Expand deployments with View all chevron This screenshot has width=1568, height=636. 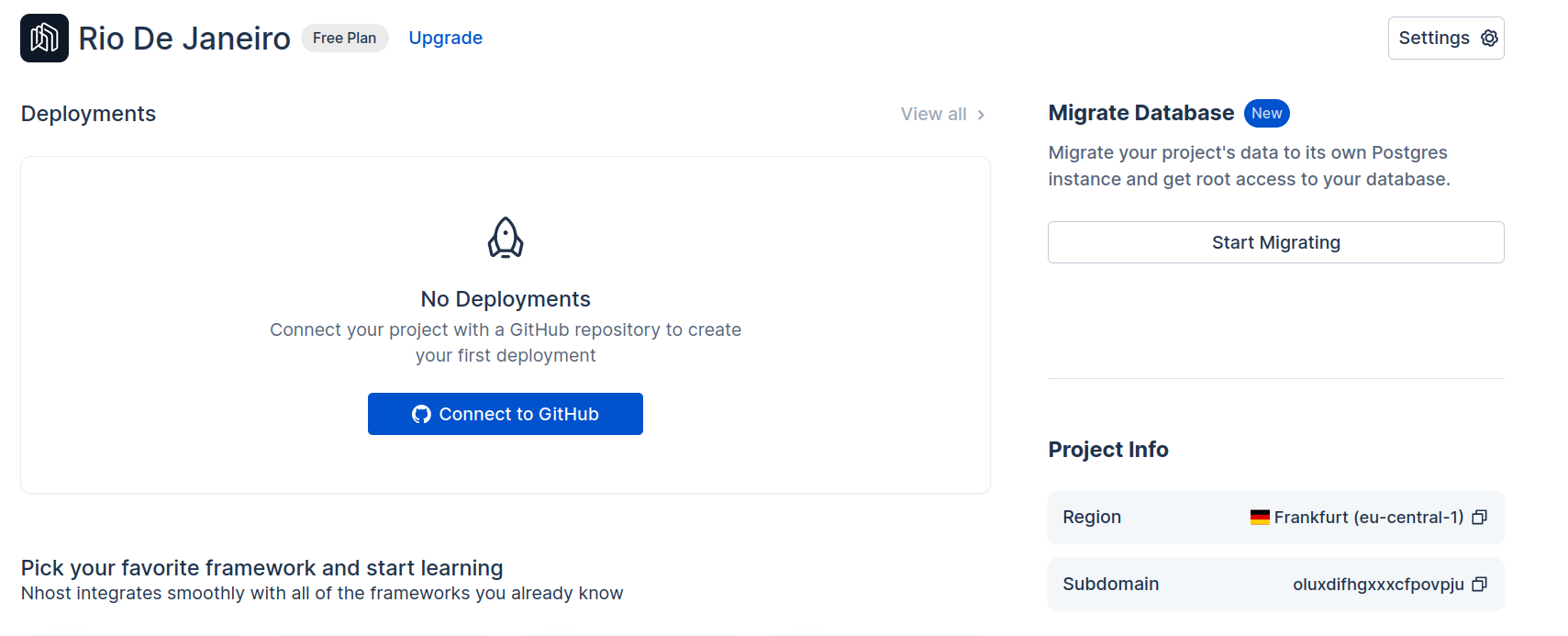[981, 115]
